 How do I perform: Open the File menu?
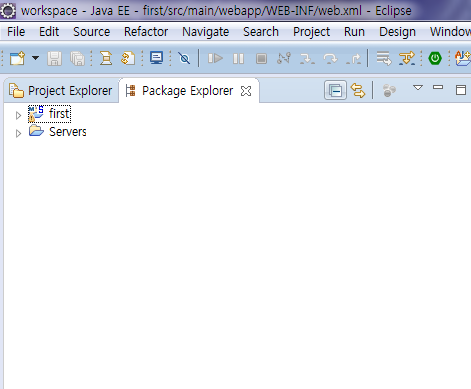(x=16, y=32)
